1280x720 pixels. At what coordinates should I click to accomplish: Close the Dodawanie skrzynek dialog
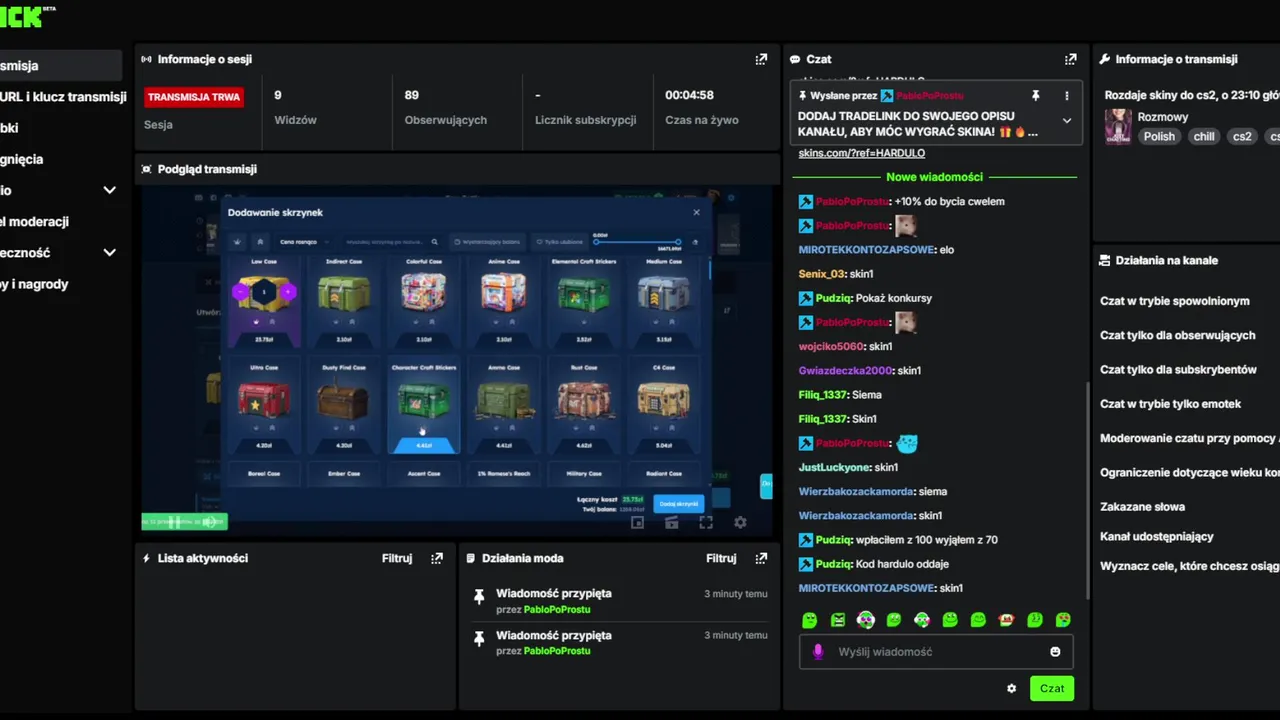click(x=697, y=212)
